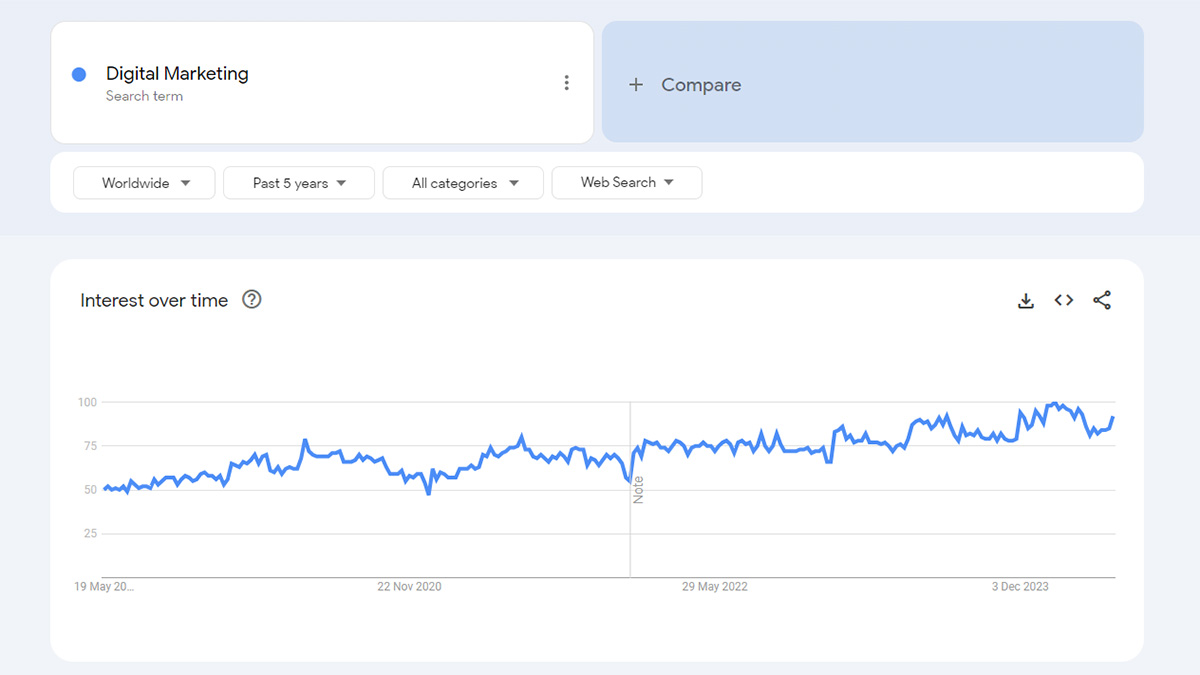This screenshot has height=675, width=1200.
Task: Click the blue dot beside Digital Marketing
Action: [x=79, y=74]
